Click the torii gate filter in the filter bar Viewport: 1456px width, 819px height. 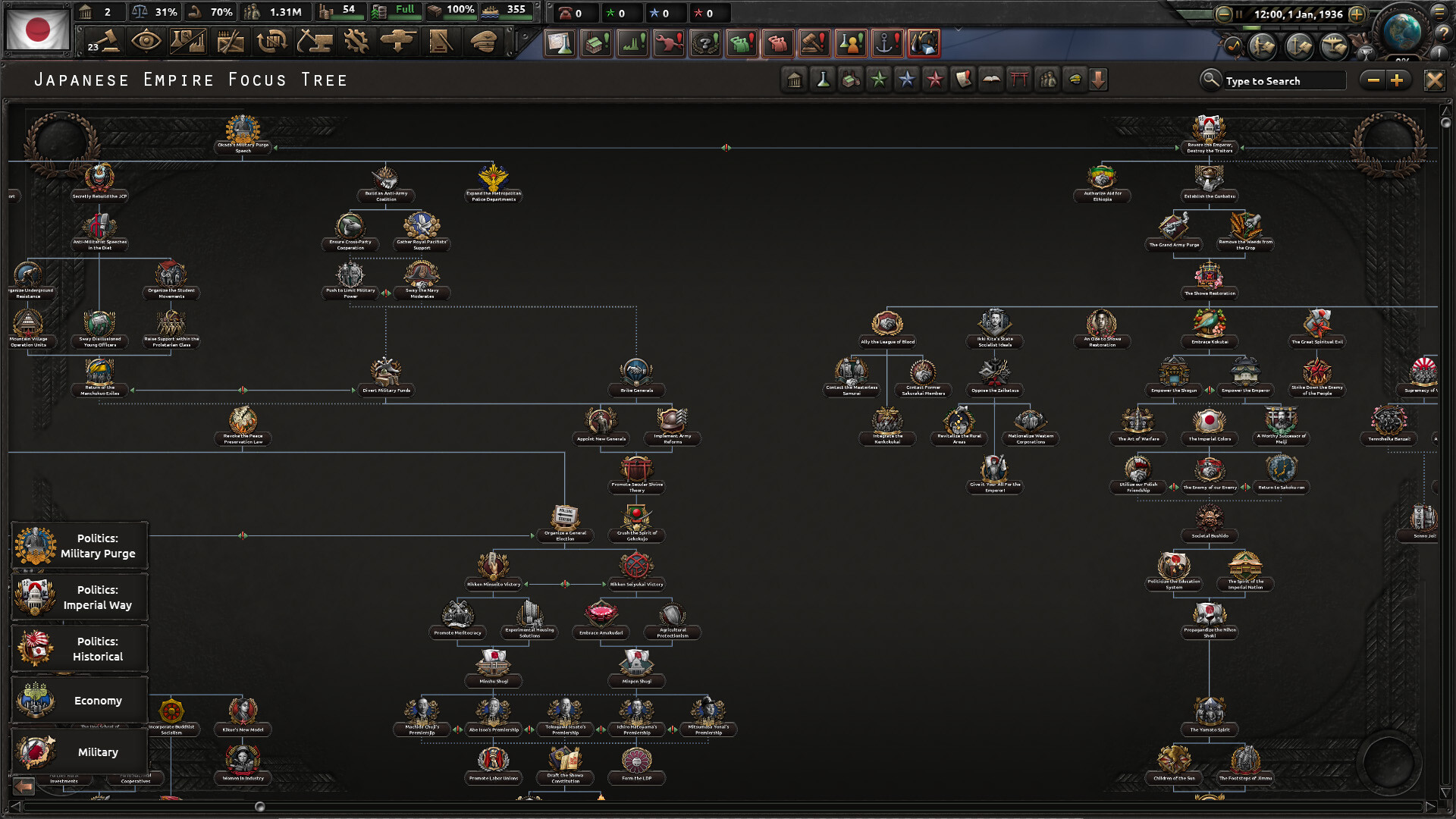pyautogui.click(x=1019, y=79)
